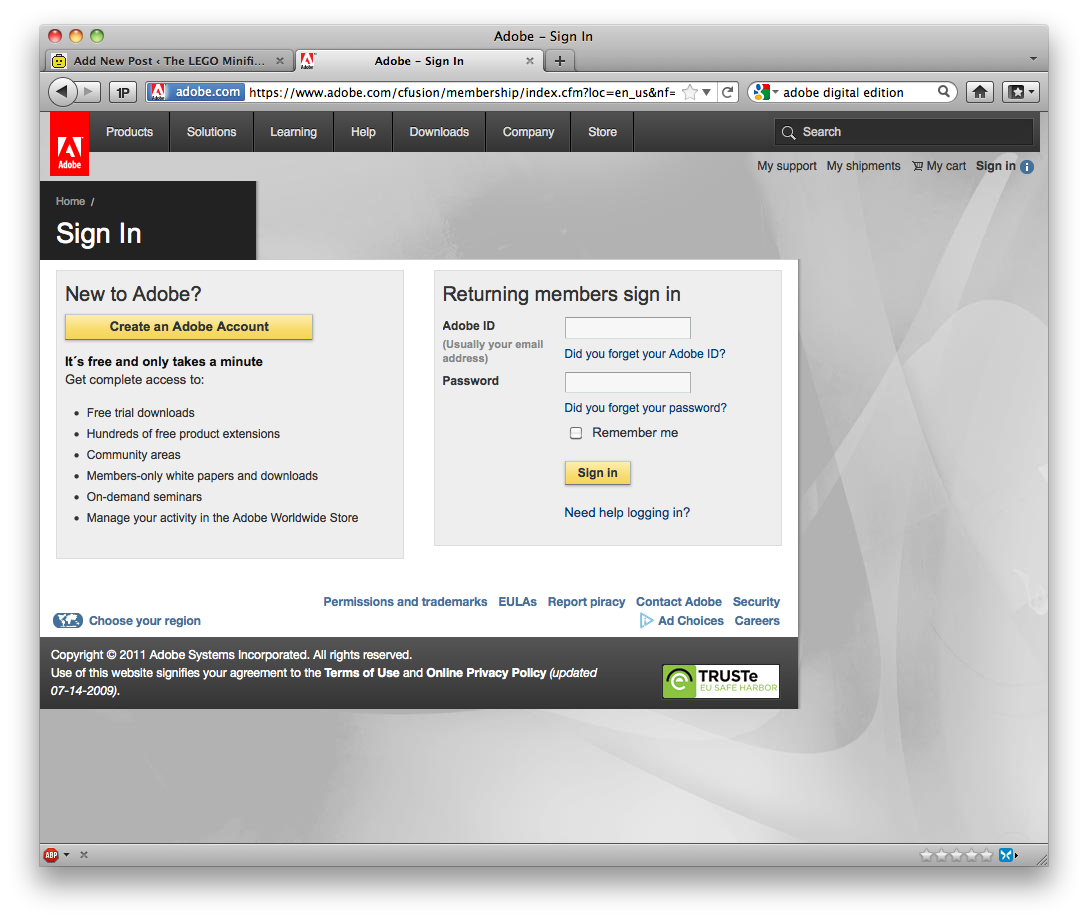Visit the Careers footer link
The height and width of the screenshot is (921, 1088).
click(x=757, y=620)
